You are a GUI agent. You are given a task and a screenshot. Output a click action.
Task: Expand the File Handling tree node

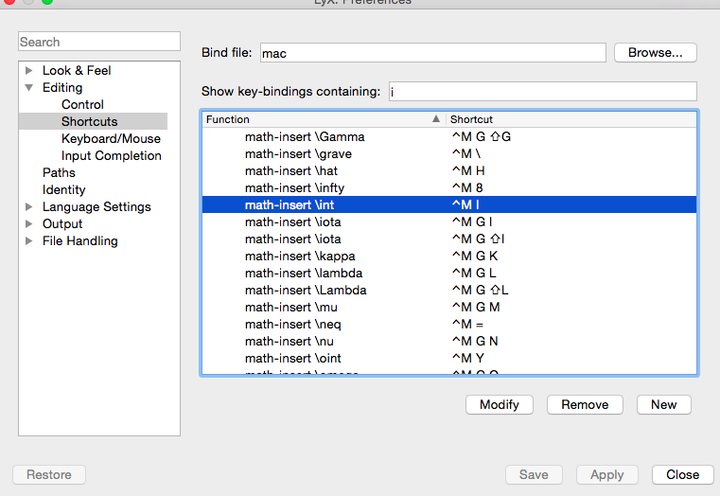(29, 241)
